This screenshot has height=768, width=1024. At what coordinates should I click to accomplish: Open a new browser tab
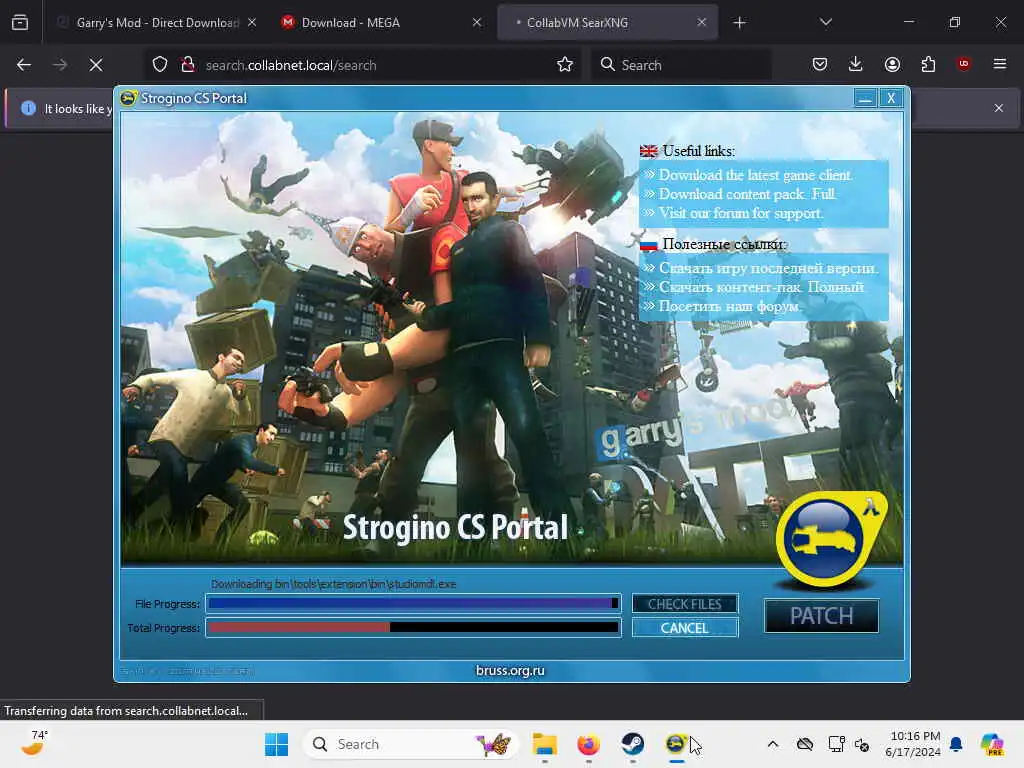click(739, 23)
